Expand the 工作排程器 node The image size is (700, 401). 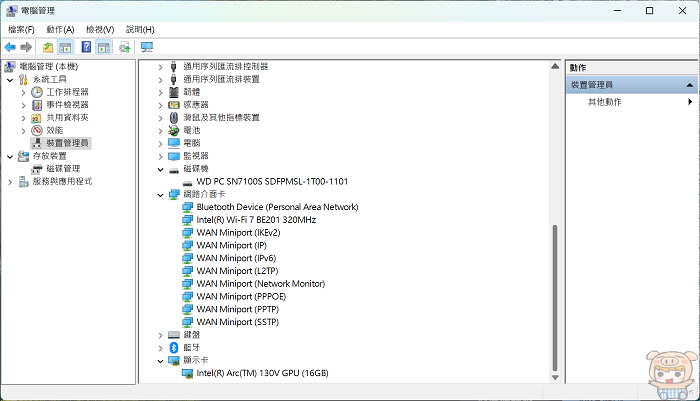coord(24,92)
